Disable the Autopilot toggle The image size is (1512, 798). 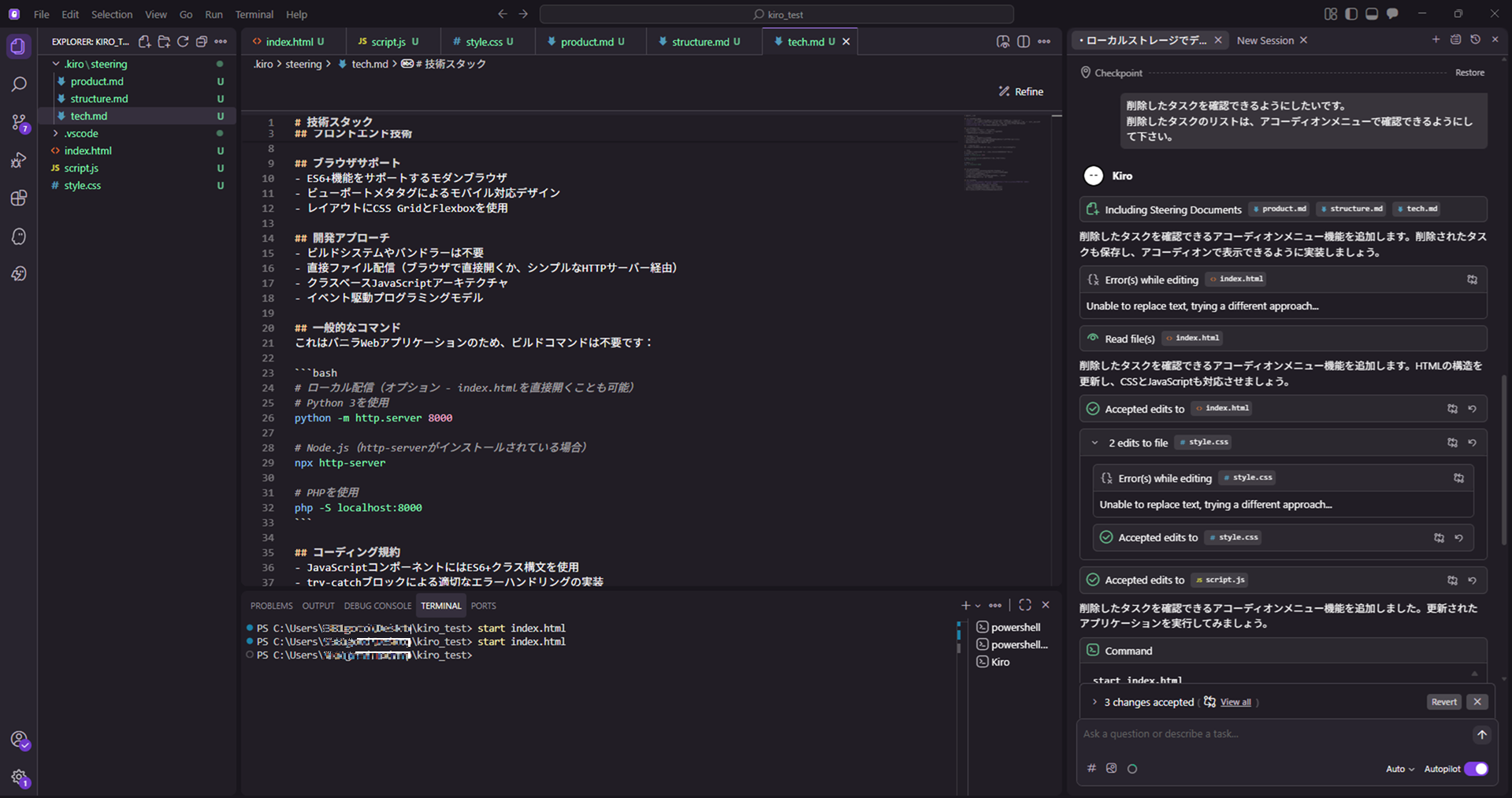(1477, 769)
